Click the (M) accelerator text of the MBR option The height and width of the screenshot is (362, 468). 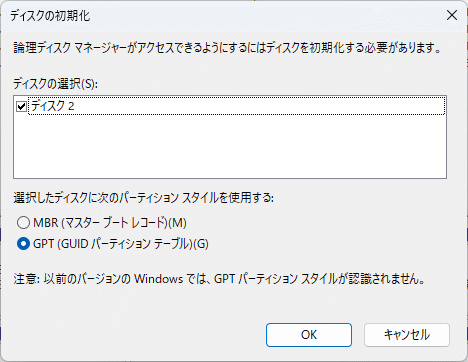(x=177, y=223)
